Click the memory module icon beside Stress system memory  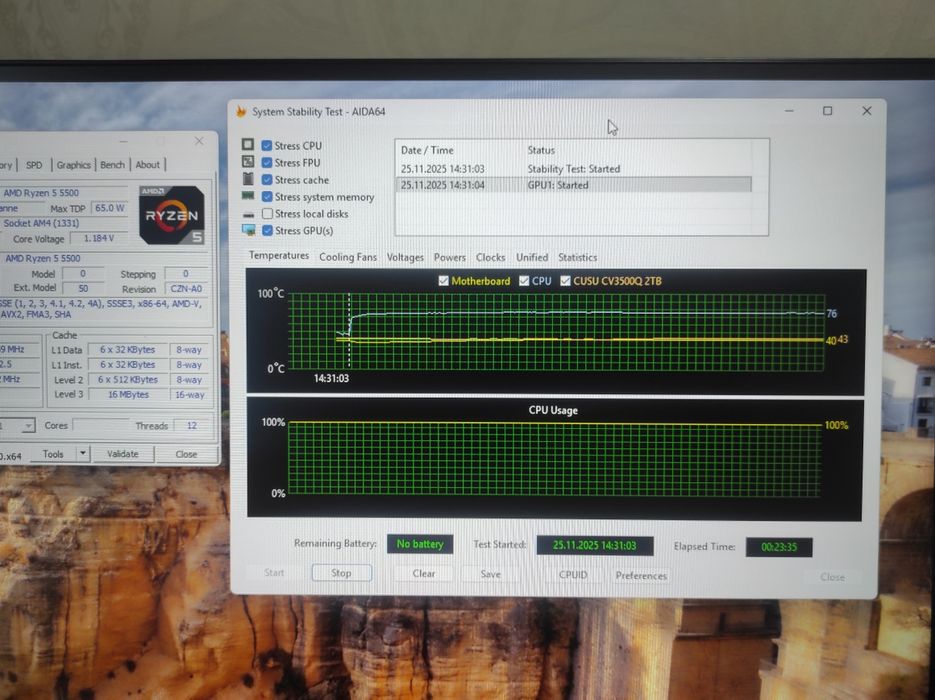[248, 196]
